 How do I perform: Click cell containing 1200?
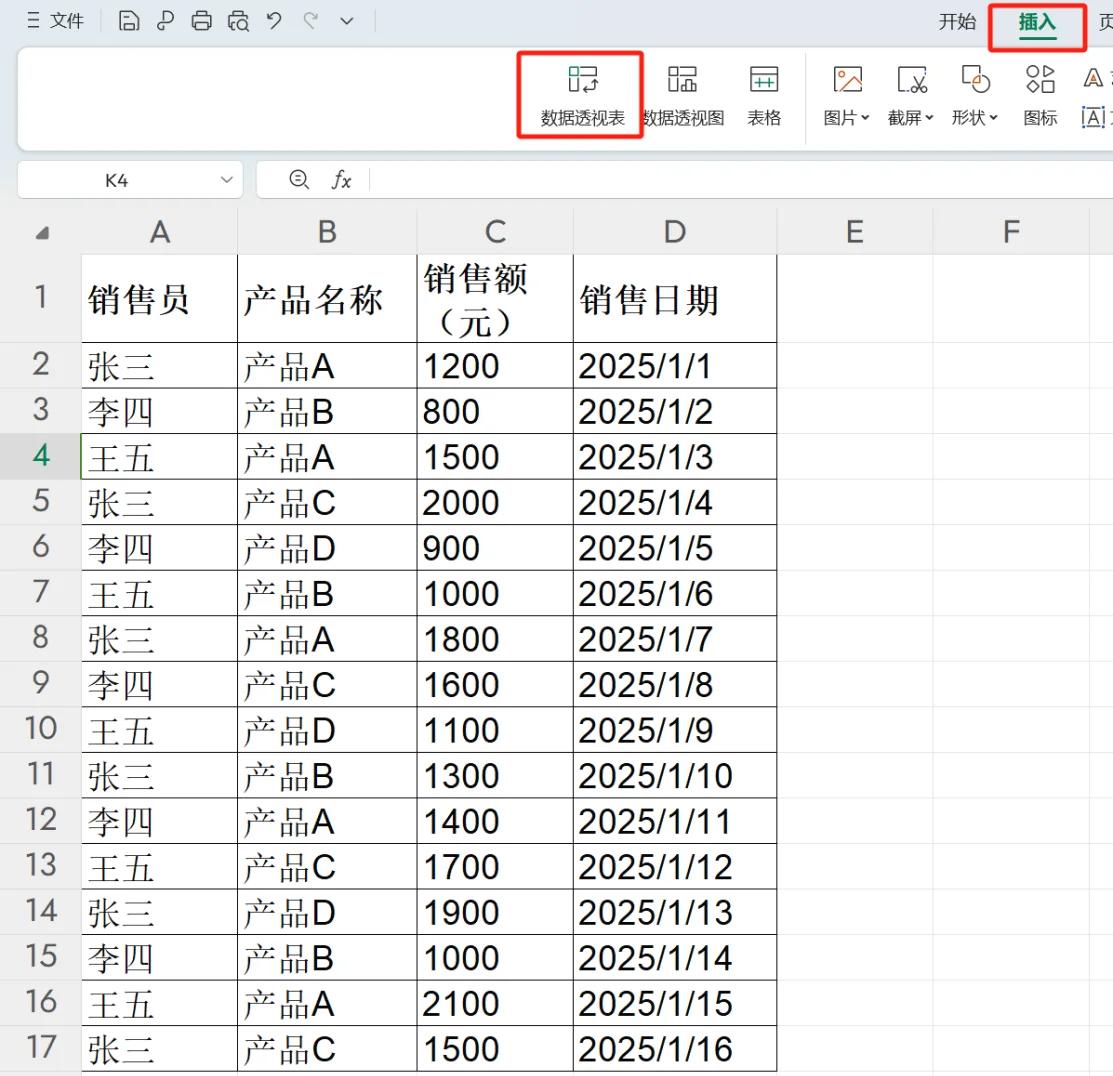click(x=495, y=366)
